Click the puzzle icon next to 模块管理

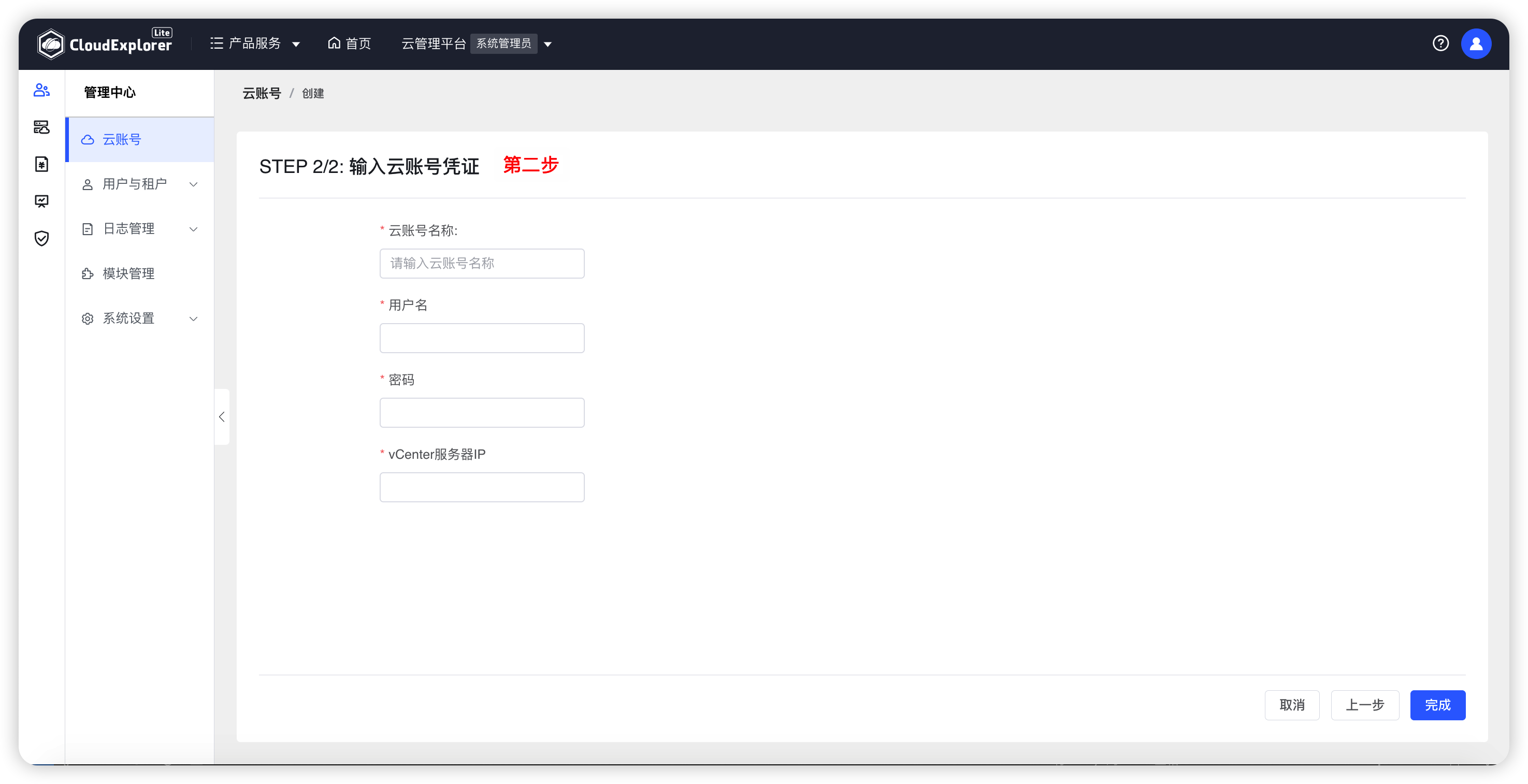click(88, 273)
